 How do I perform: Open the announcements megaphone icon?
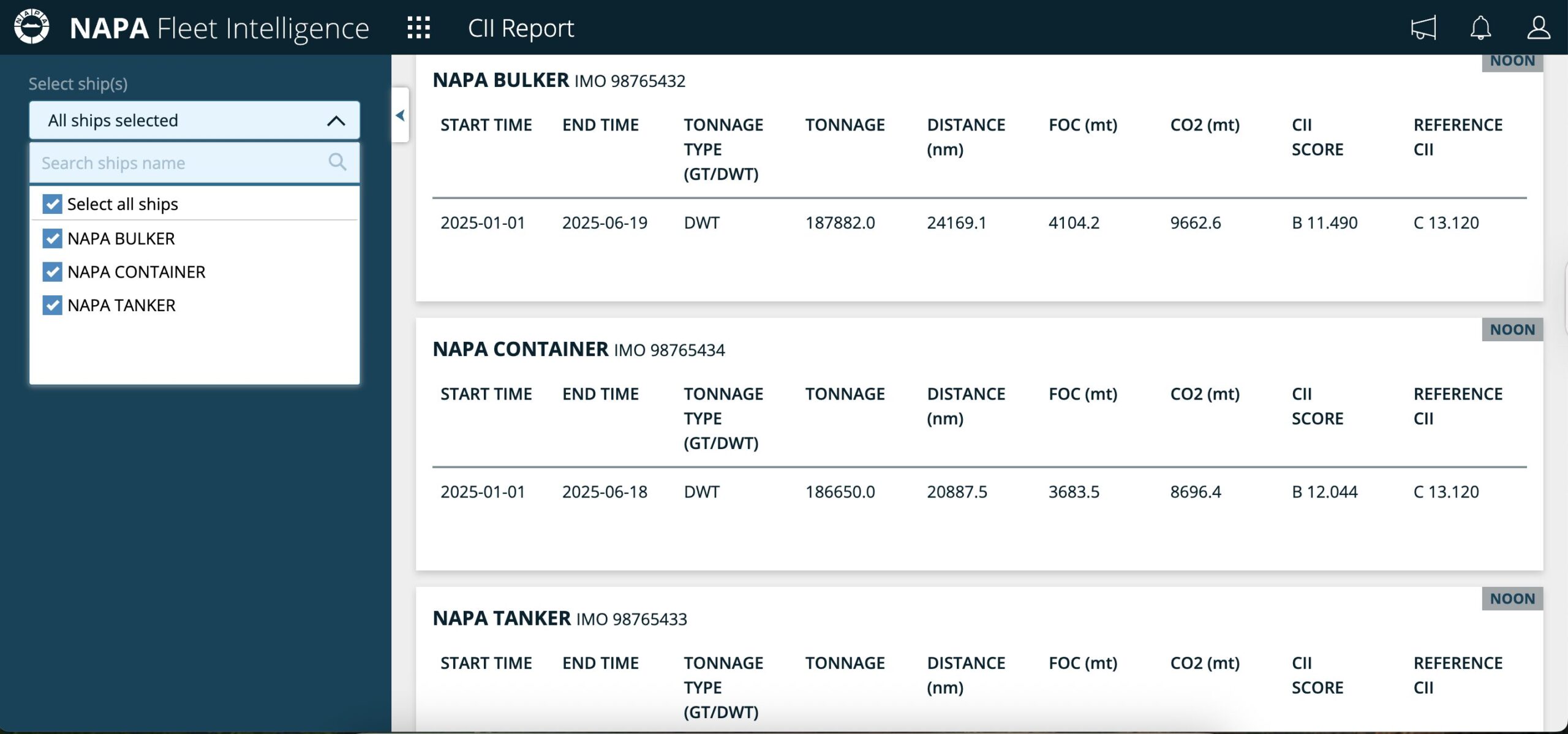click(1423, 28)
